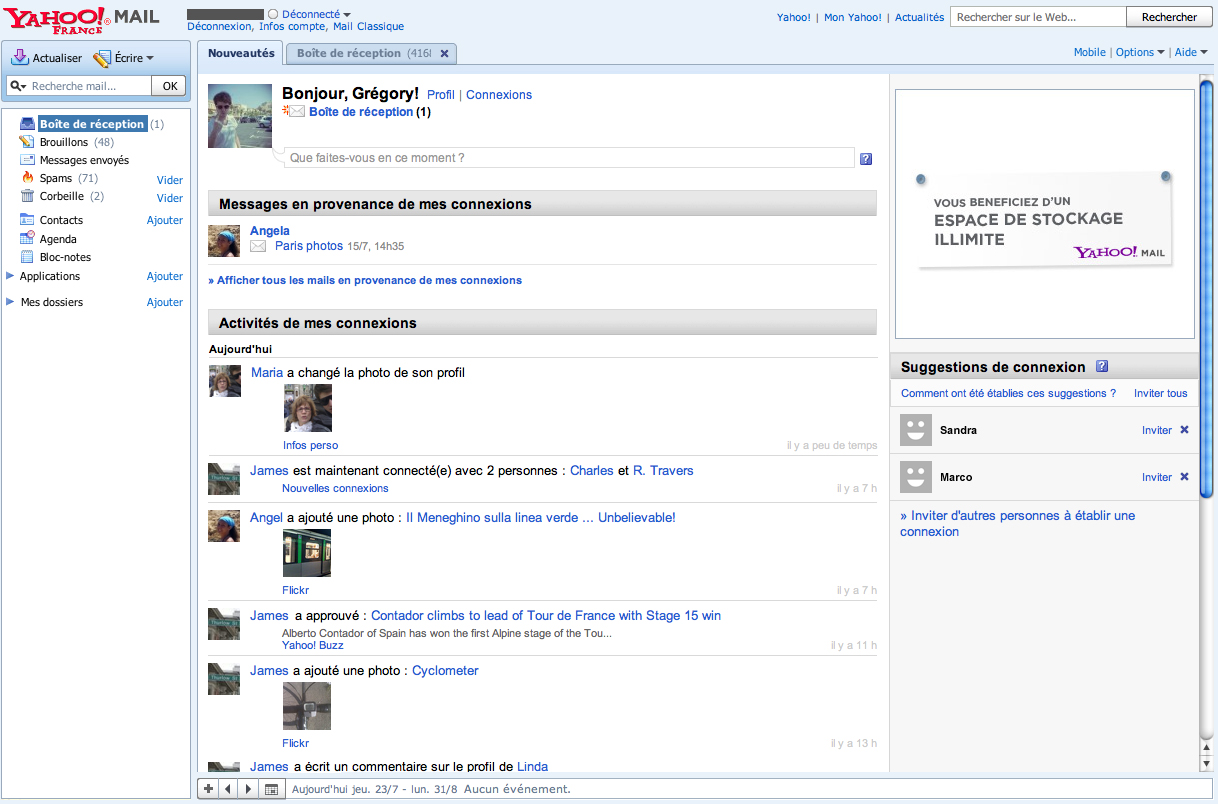Click the Inviter tous link

(x=1161, y=393)
